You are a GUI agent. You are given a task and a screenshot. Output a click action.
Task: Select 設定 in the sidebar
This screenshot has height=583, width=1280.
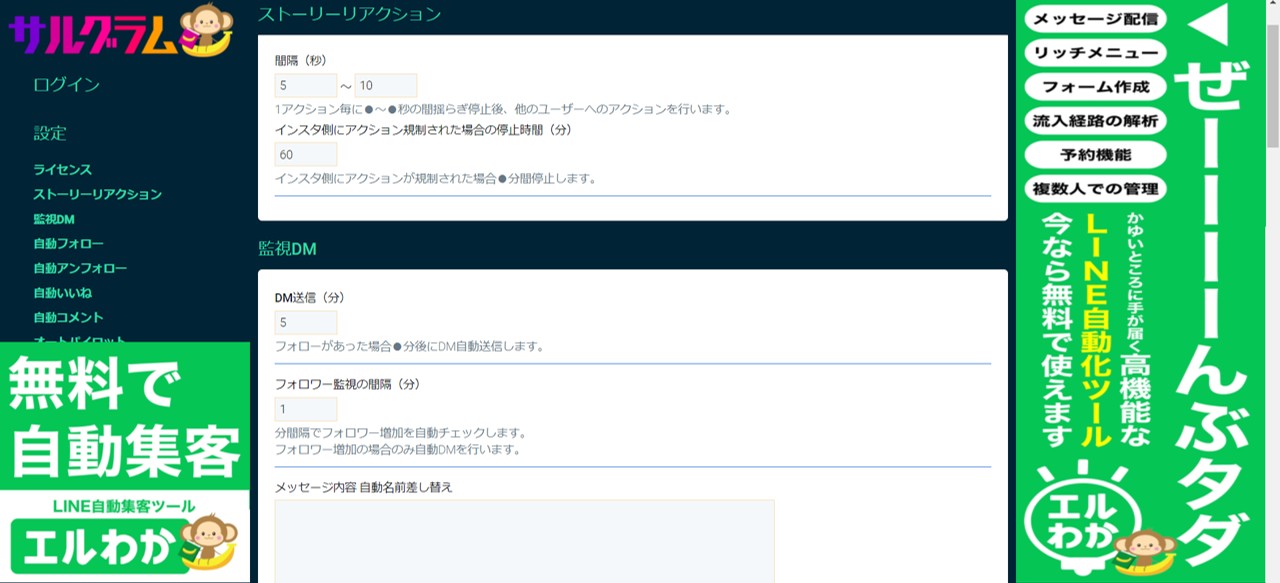click(x=50, y=133)
